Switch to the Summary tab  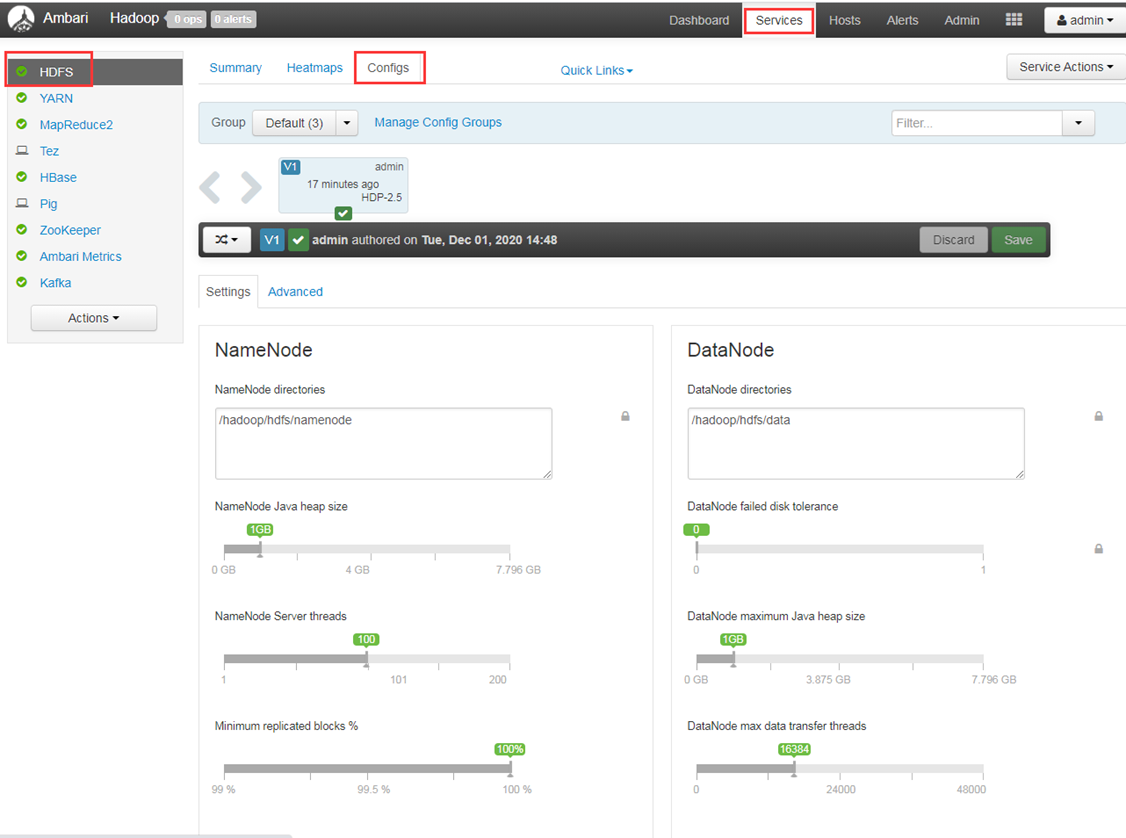(236, 67)
